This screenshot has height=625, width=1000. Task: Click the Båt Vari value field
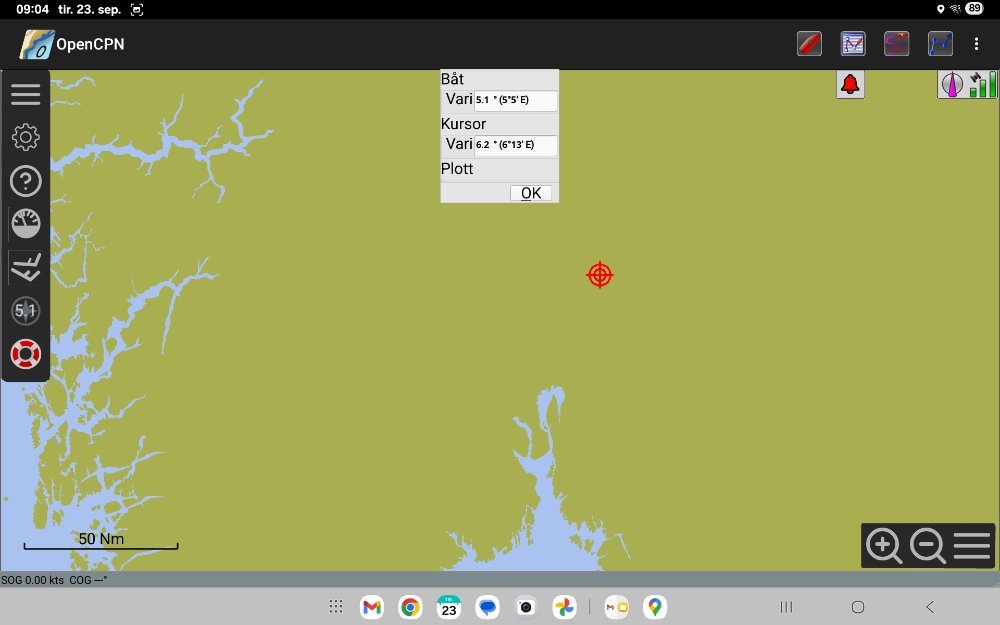515,100
